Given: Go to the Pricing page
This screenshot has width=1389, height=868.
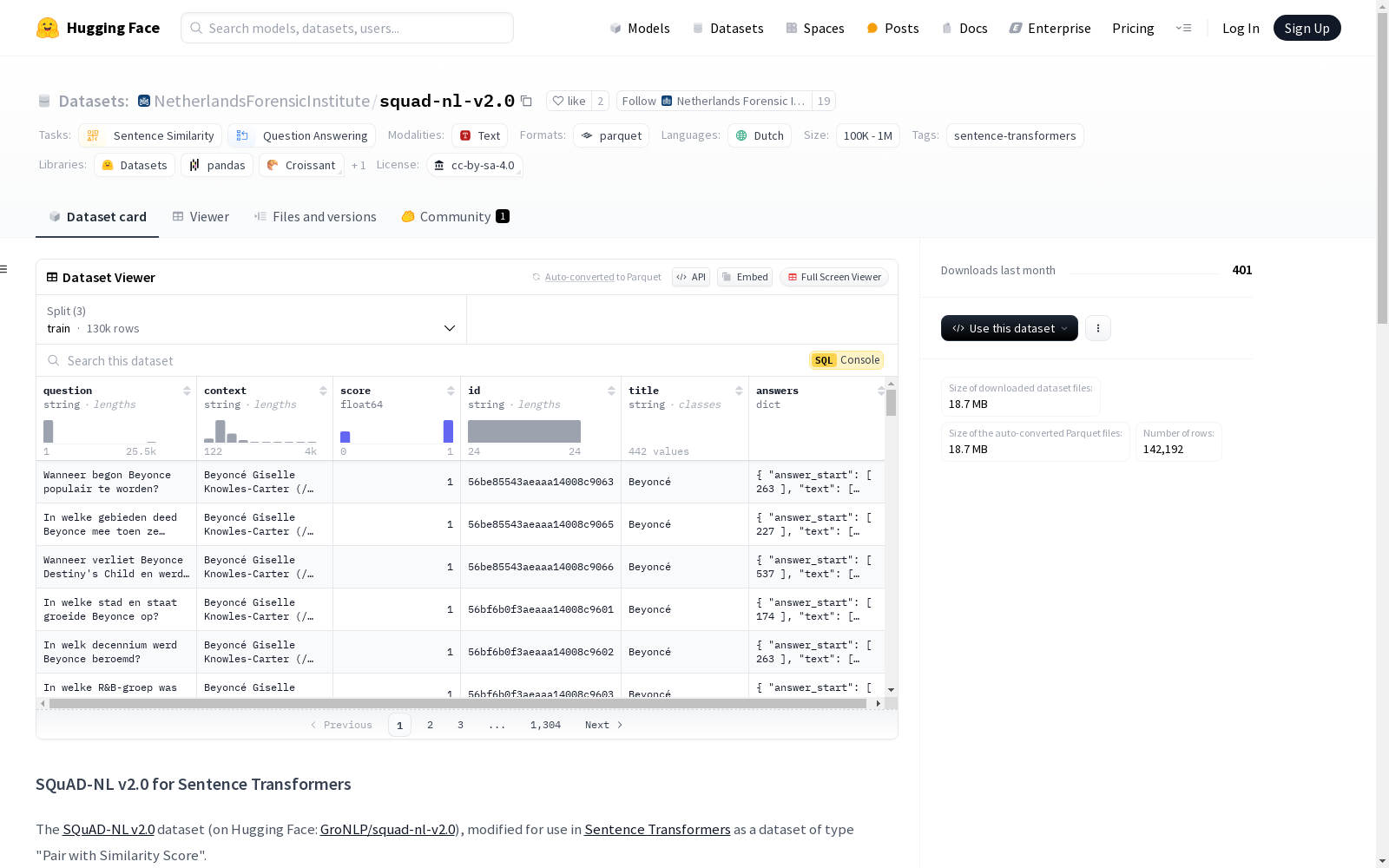Looking at the screenshot, I should click(x=1133, y=28).
